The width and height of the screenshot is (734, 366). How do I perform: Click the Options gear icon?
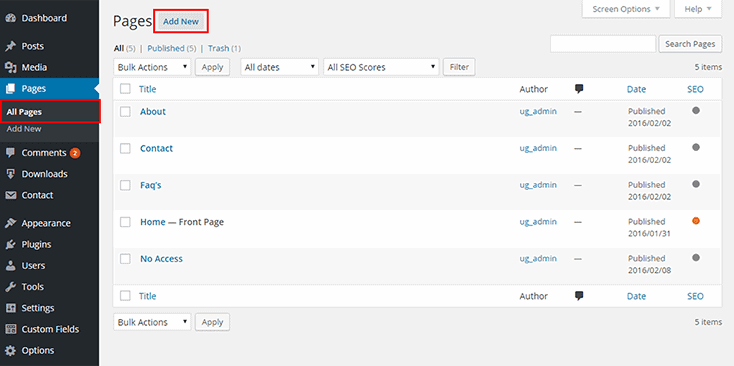[11, 351]
